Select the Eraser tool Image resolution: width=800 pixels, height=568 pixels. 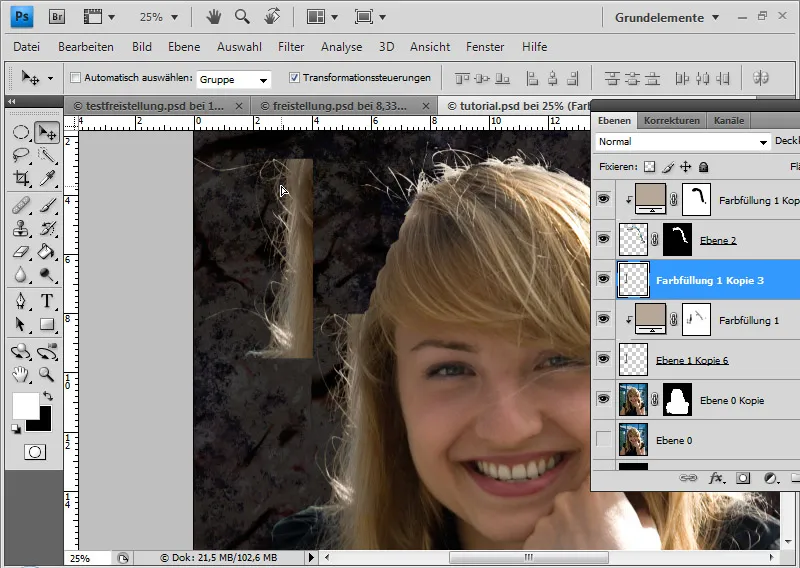click(x=21, y=251)
